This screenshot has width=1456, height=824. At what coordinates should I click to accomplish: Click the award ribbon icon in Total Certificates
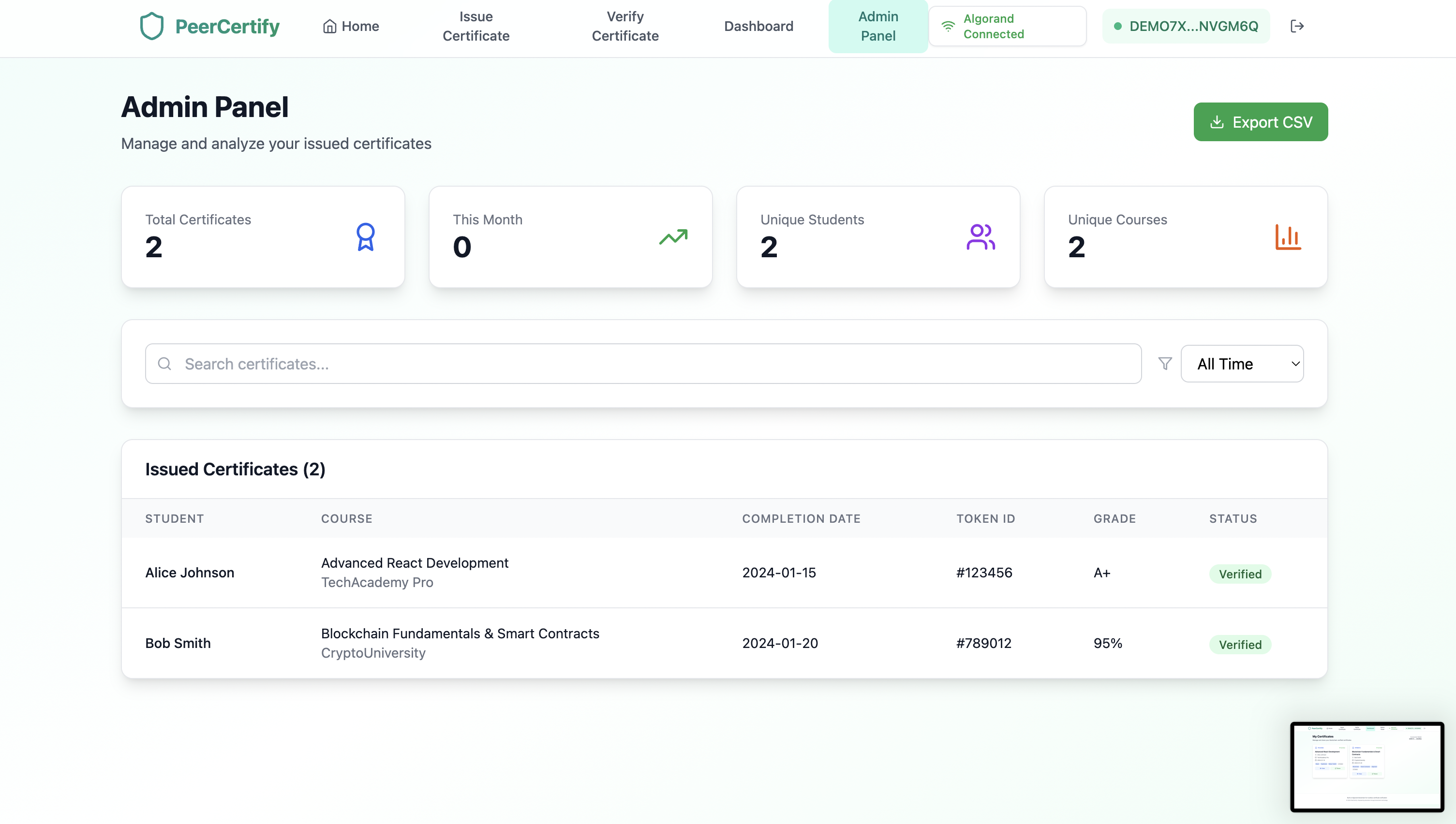(365, 236)
